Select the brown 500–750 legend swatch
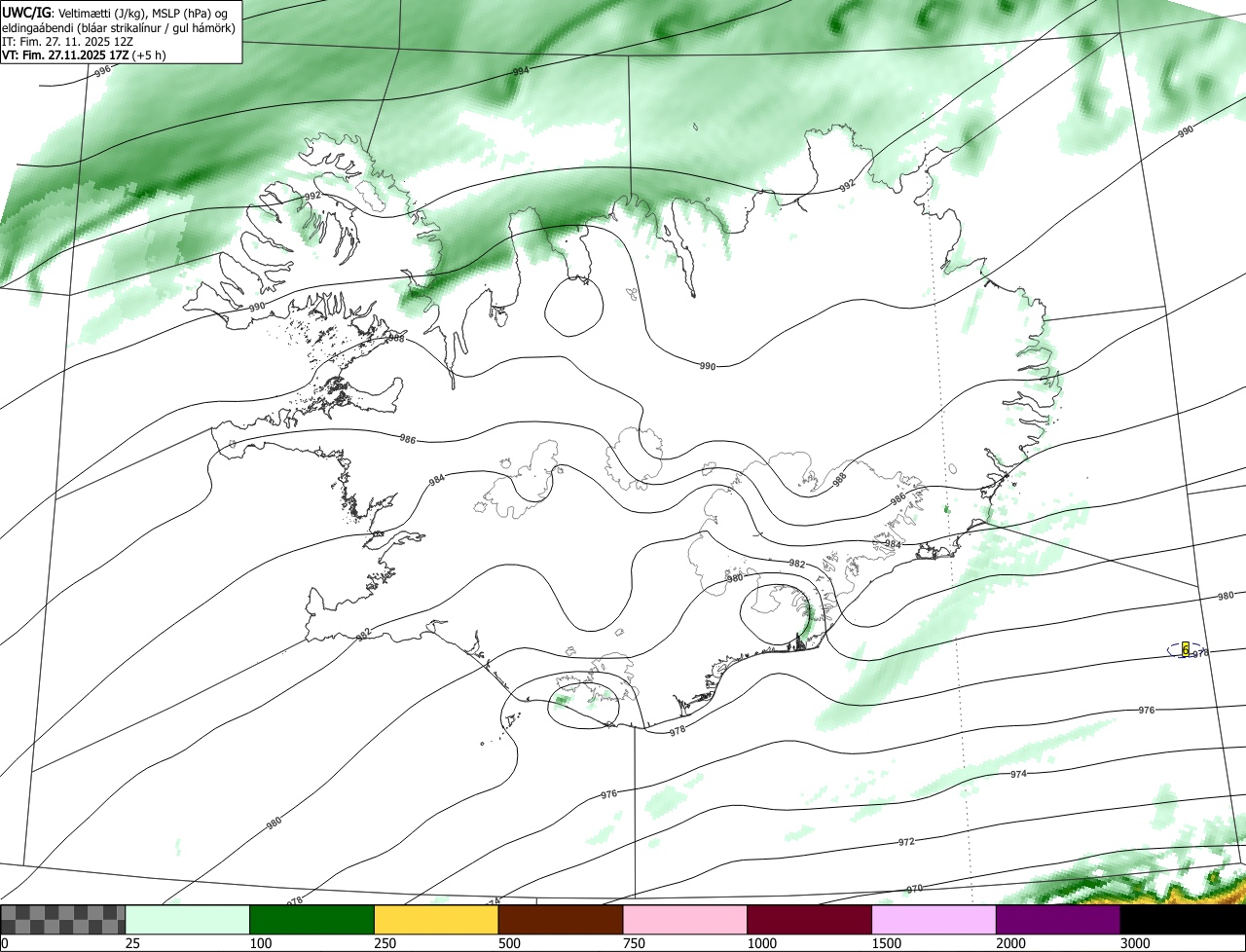Image resolution: width=1246 pixels, height=952 pixels. [561, 920]
